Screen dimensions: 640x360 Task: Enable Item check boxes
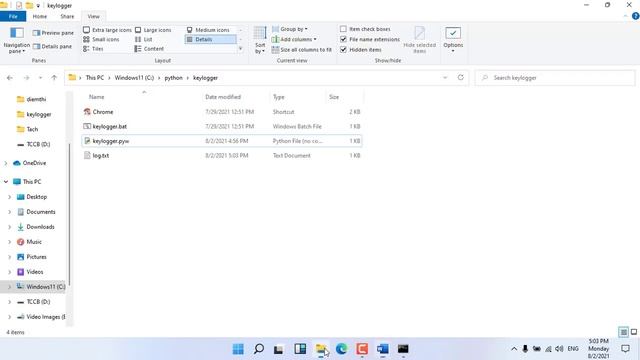pyautogui.click(x=365, y=29)
